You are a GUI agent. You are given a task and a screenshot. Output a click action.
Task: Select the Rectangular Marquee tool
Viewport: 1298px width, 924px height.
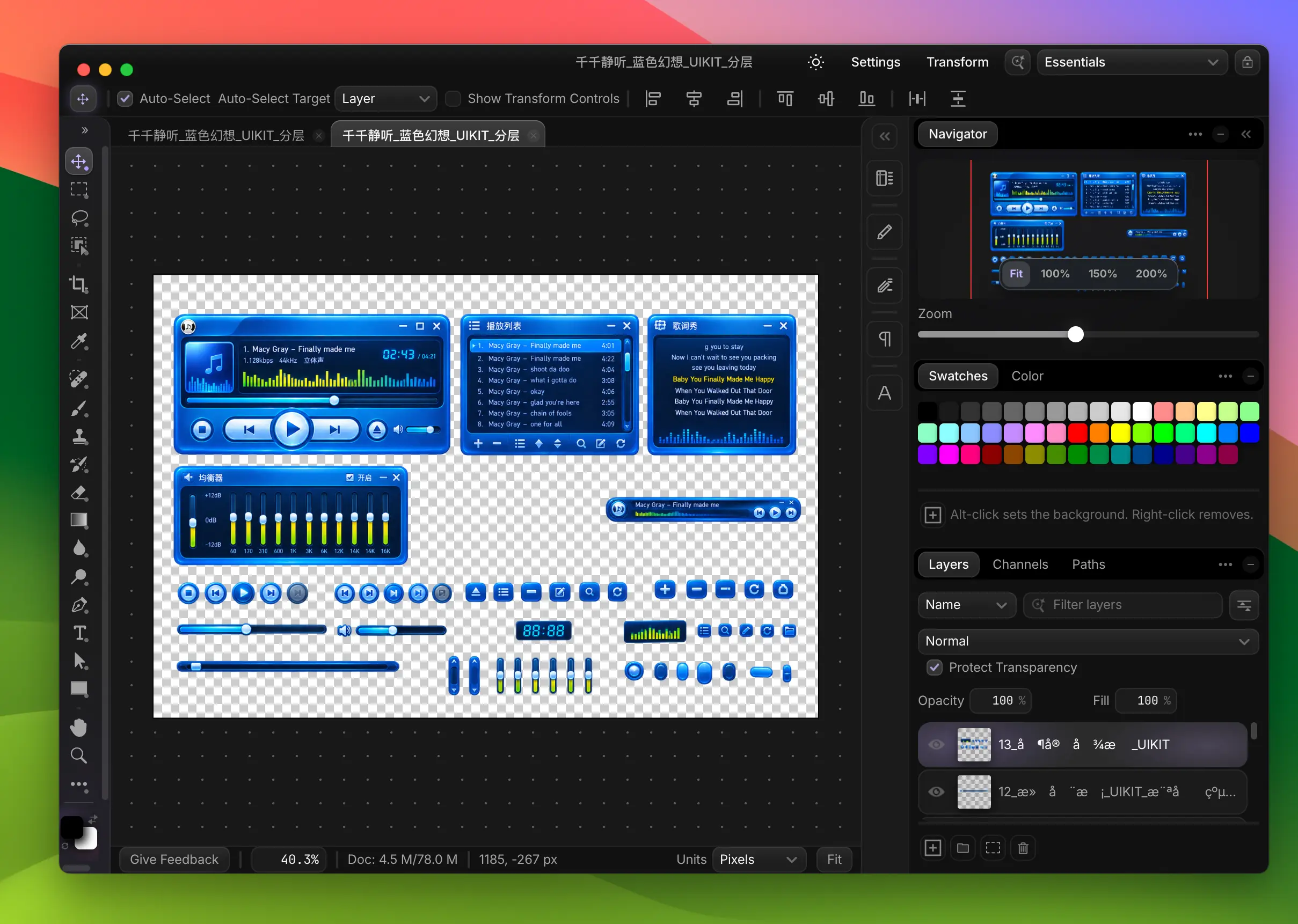click(79, 189)
